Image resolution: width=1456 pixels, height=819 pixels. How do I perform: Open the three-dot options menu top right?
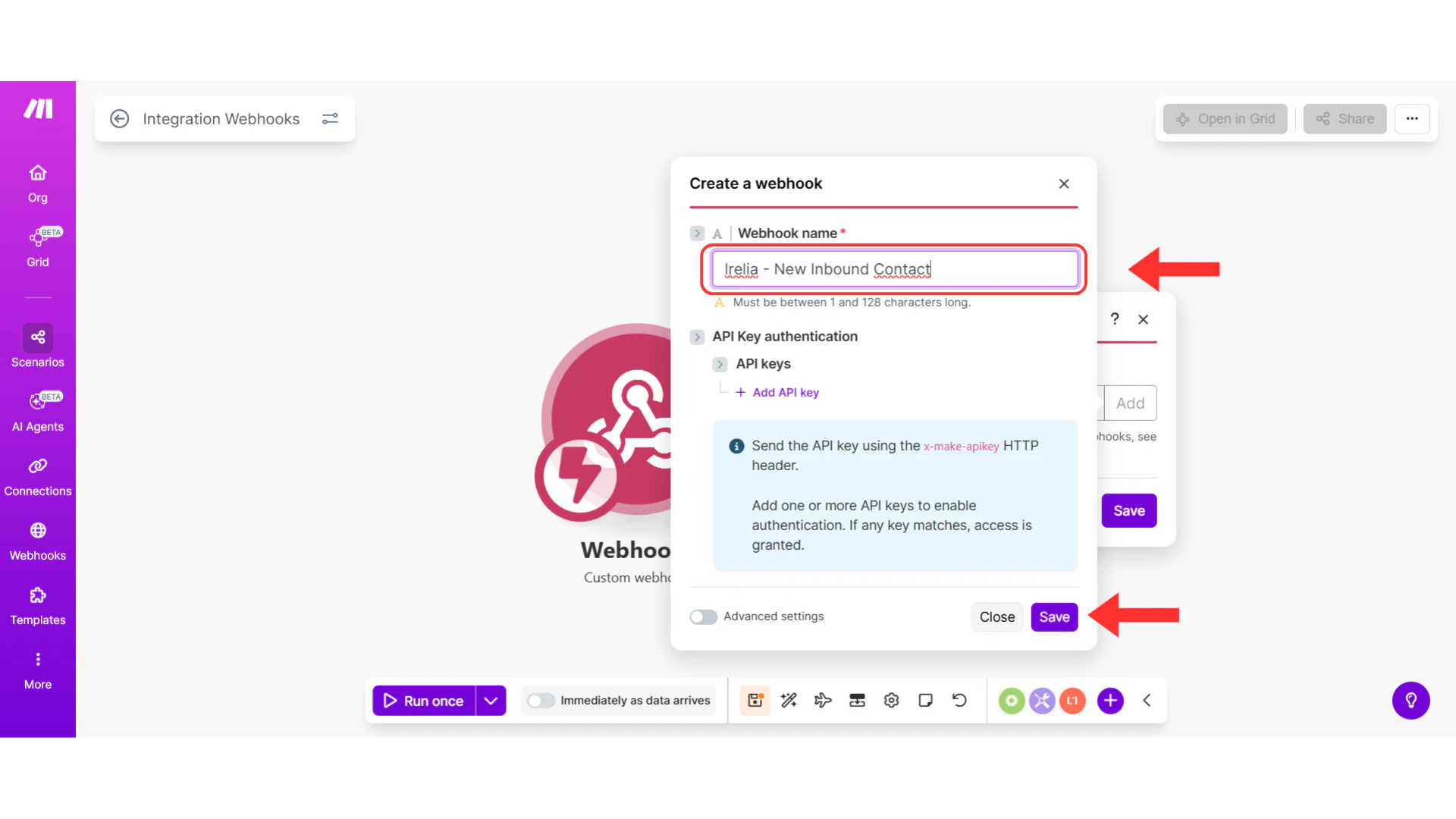(x=1412, y=118)
